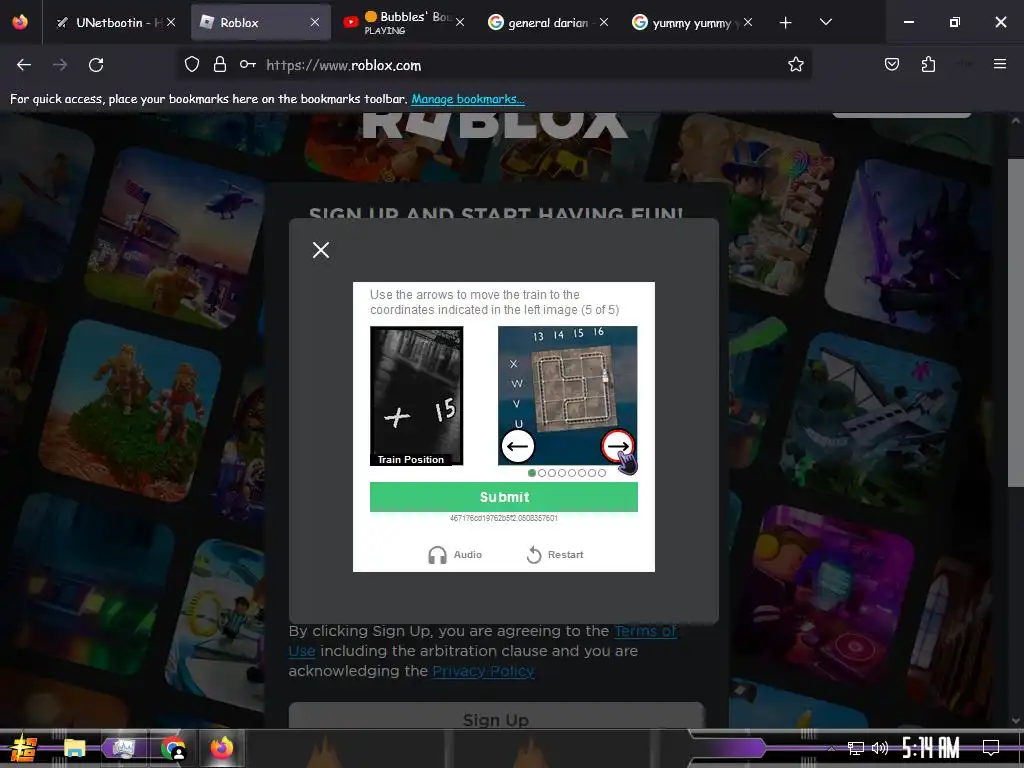The height and width of the screenshot is (768, 1024).
Task: Close the general darian tab
Action: coord(604,22)
